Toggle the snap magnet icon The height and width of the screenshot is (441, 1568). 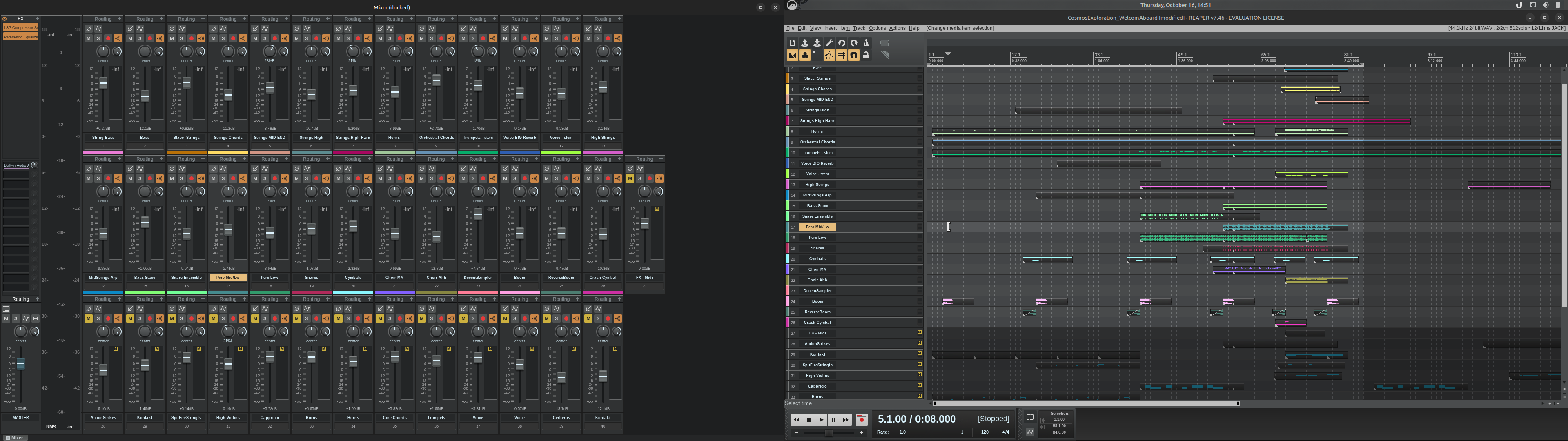point(853,56)
